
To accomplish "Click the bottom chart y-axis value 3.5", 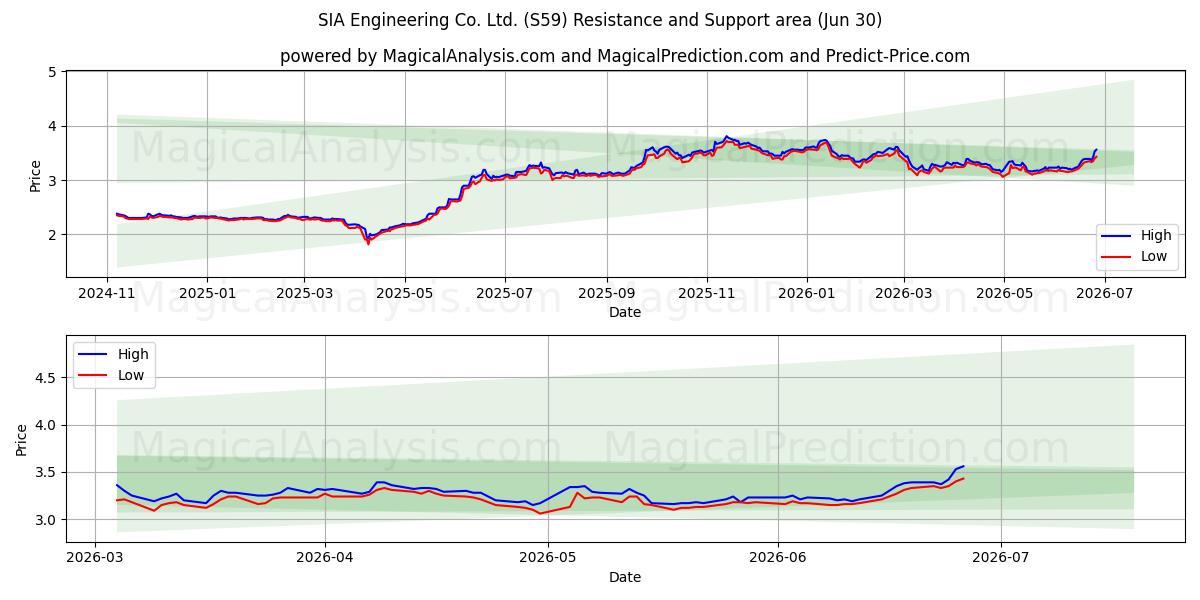I will click(x=46, y=473).
